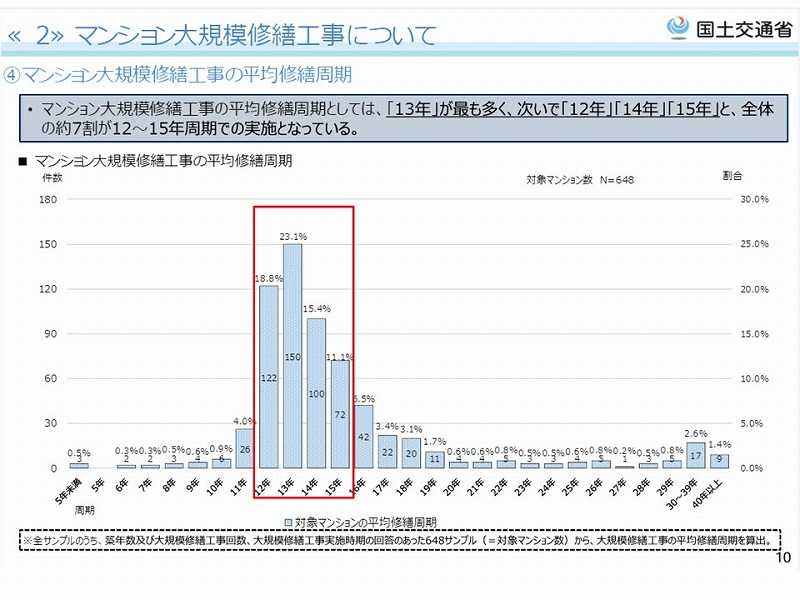This screenshot has width=800, height=600.
Task: Click the 23.1% percentage label
Action: (293, 236)
